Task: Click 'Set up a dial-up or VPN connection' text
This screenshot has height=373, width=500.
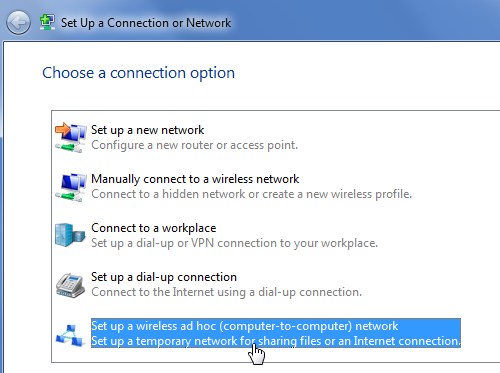Action: point(235,243)
